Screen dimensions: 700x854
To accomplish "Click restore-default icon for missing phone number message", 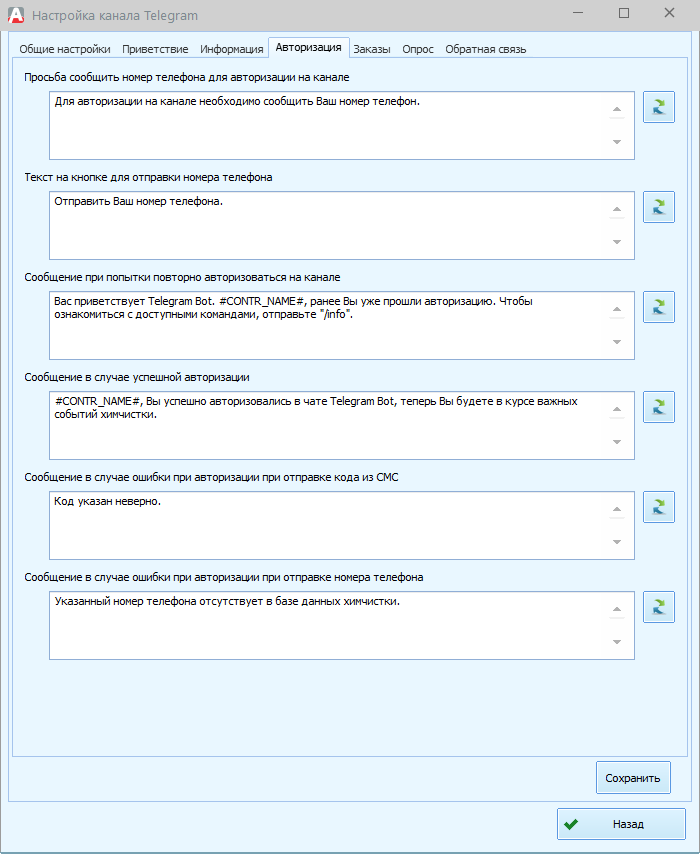I will 659,607.
